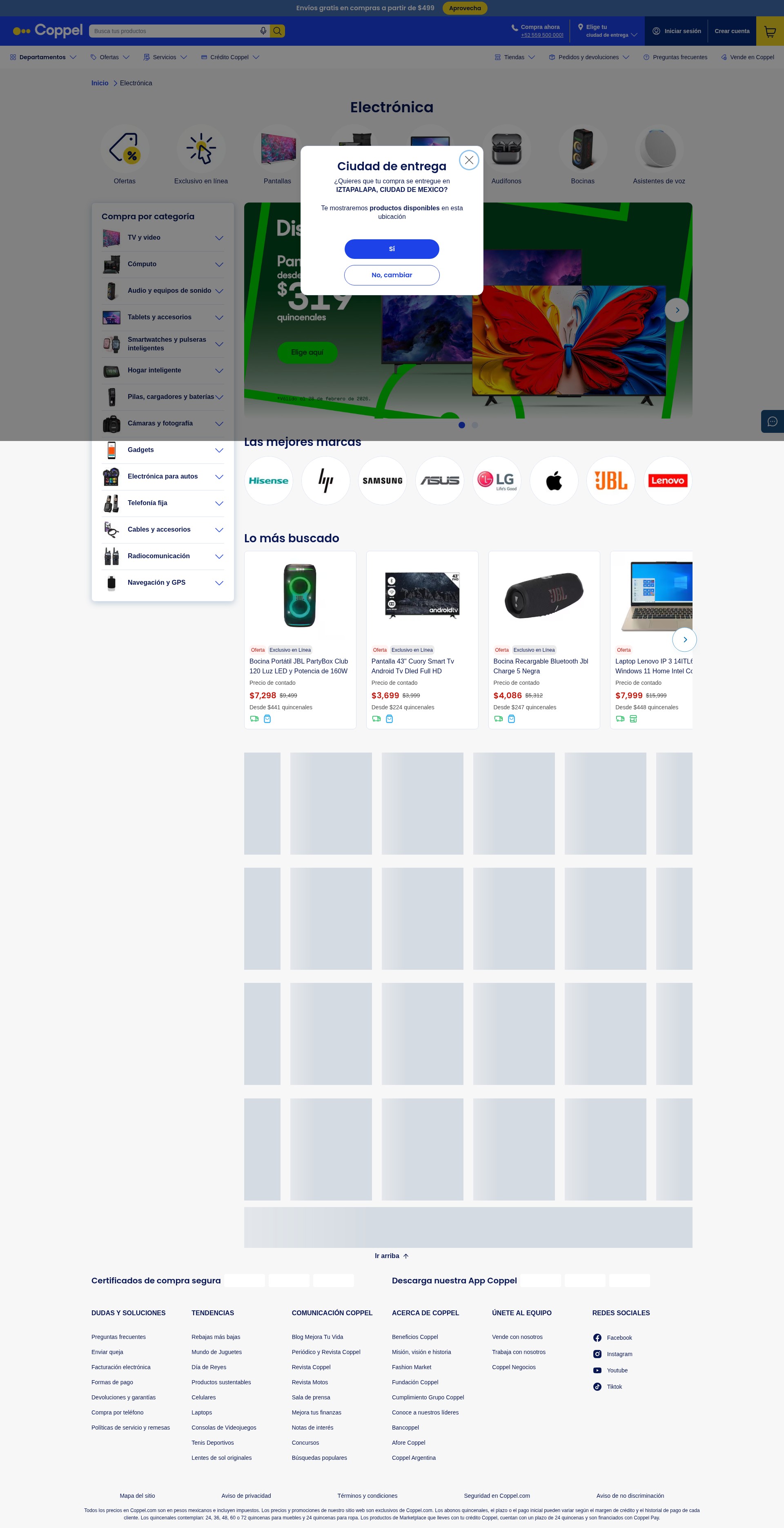The height and width of the screenshot is (1528, 784).
Task: Click the No, cambiar button
Action: click(x=392, y=275)
